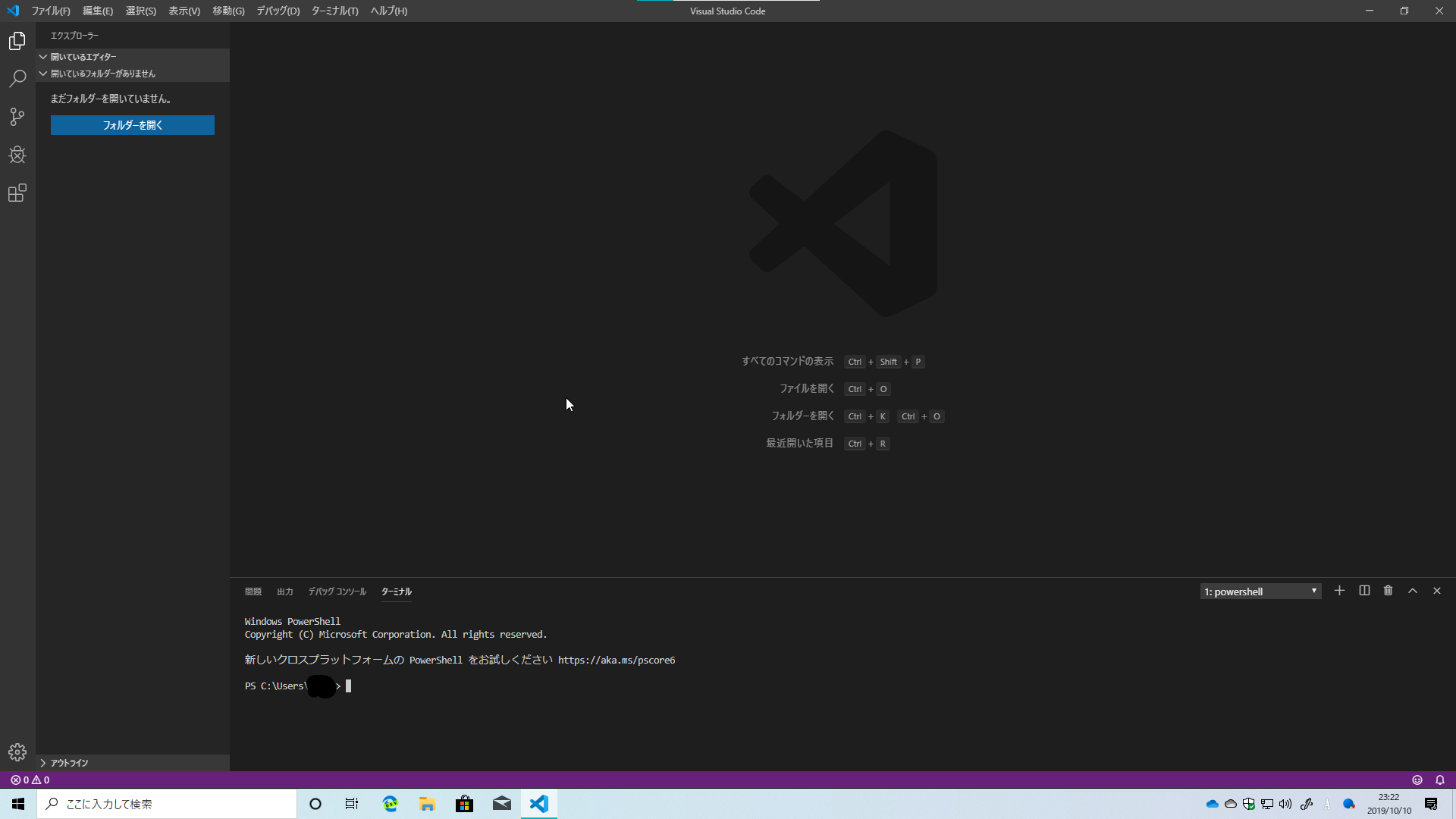The image size is (1456, 819).
Task: Open the ターミナル(T) menu
Action: pos(334,11)
